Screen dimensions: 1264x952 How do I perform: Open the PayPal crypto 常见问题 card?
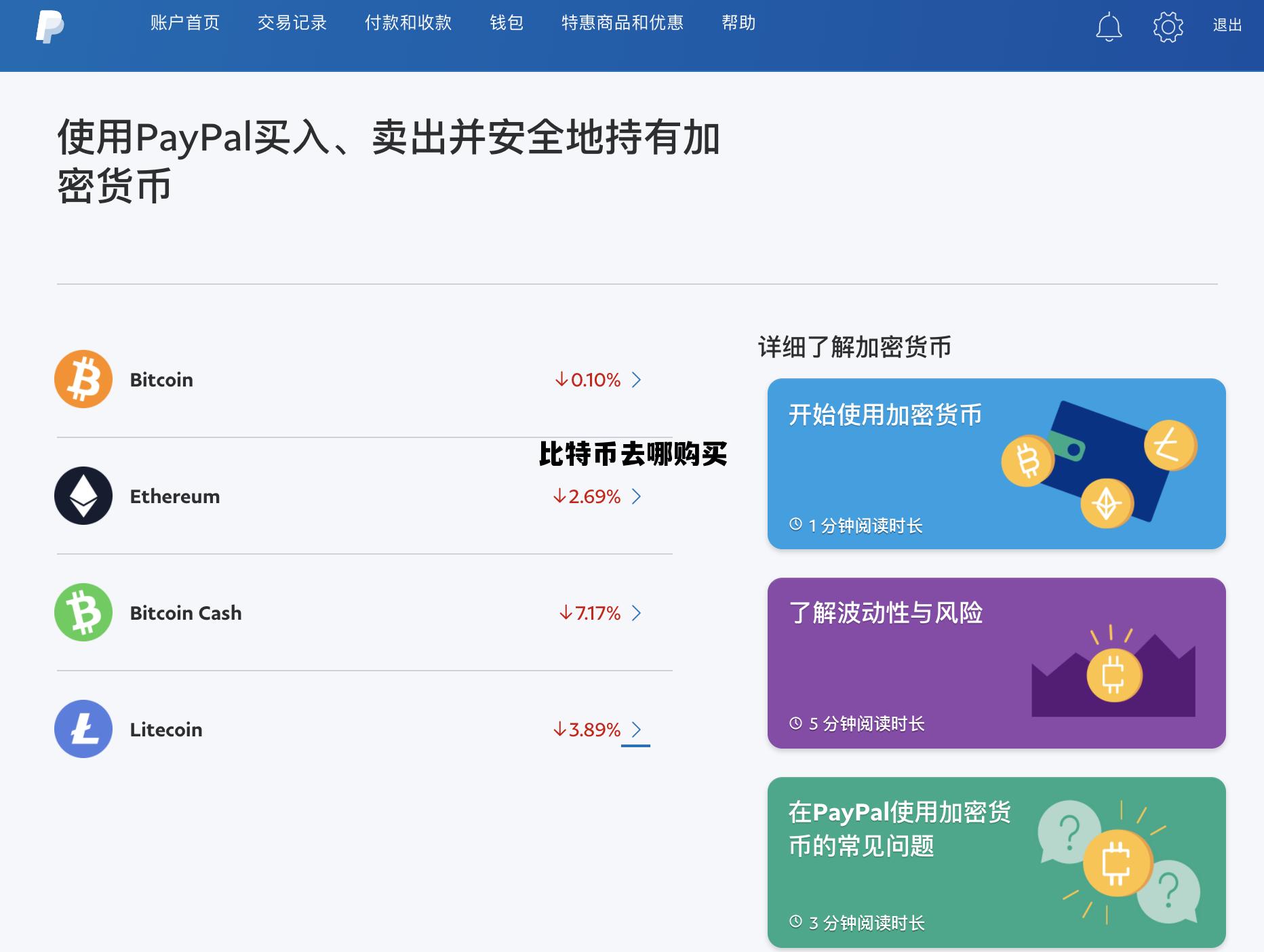click(996, 862)
